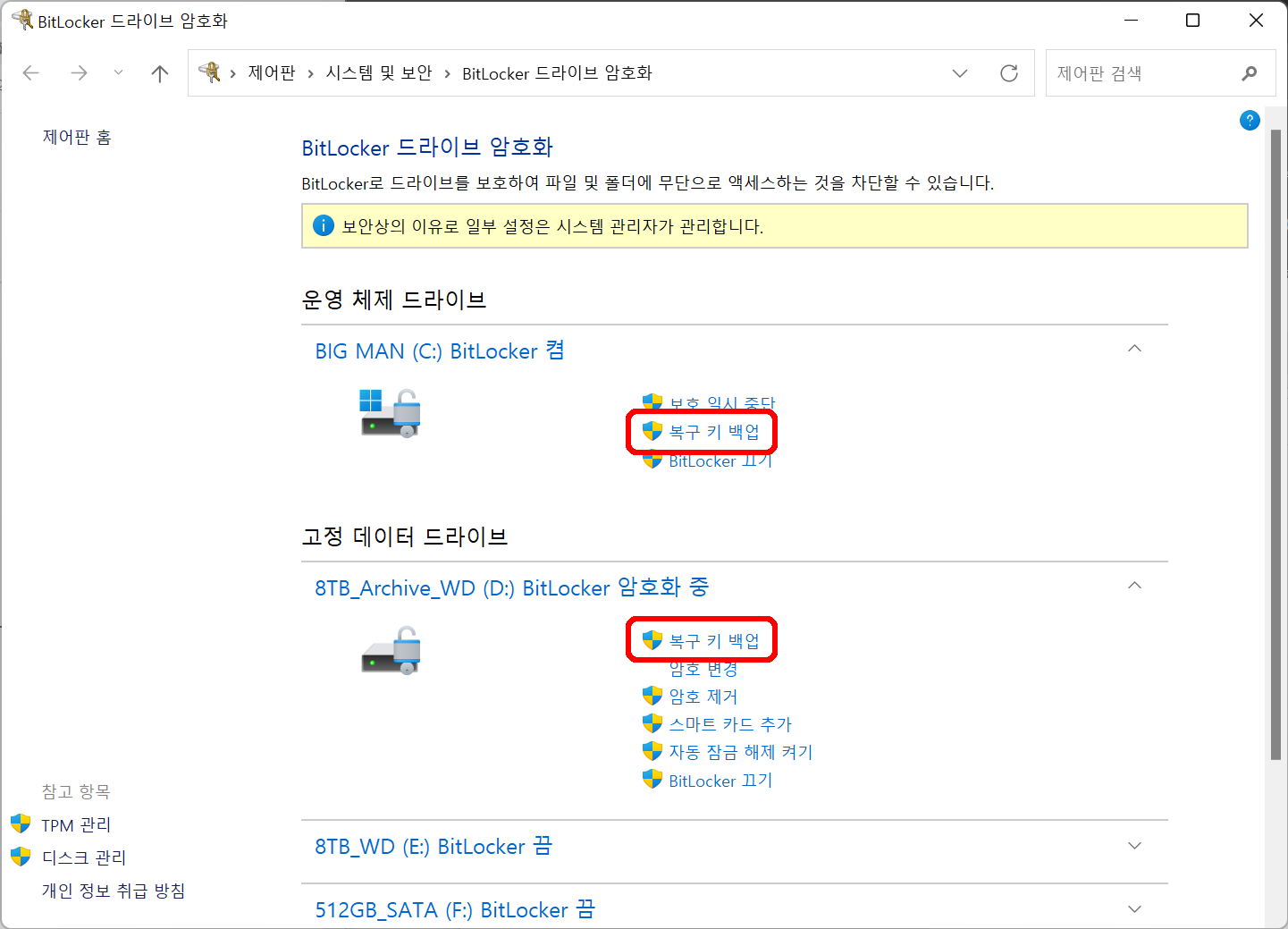Click 8TB_Archive_WD (D:) BitLocker 암호화 중 heading
Viewport: 1288px width, 929px height.
pos(511,587)
